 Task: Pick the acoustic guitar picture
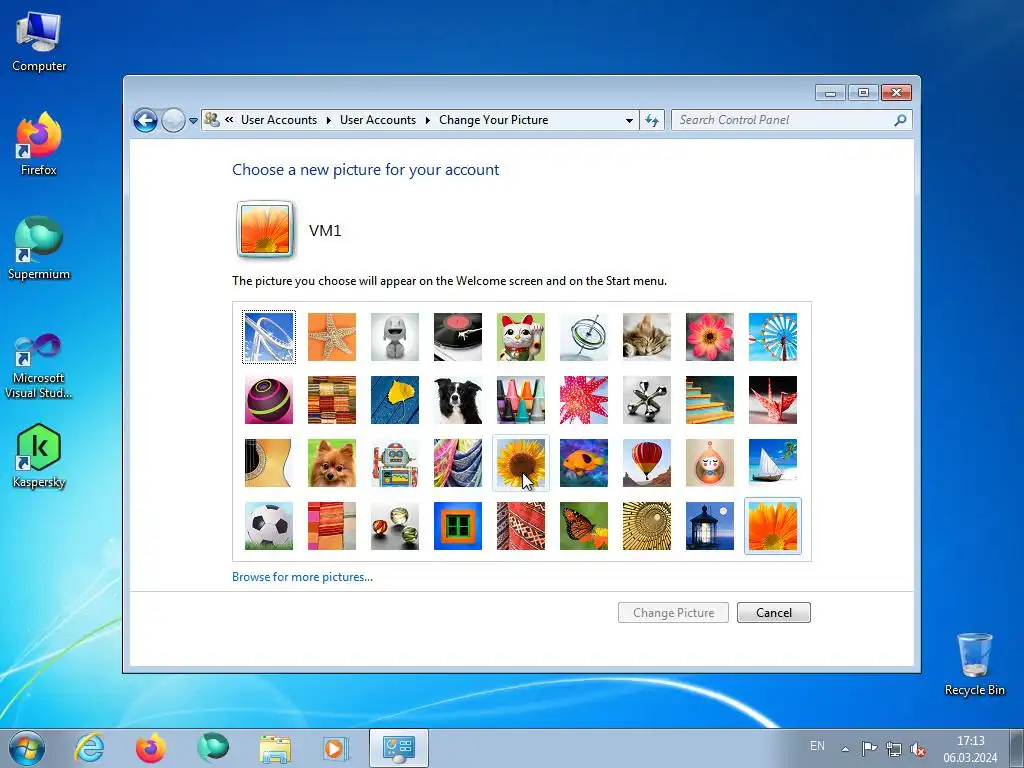pos(268,463)
